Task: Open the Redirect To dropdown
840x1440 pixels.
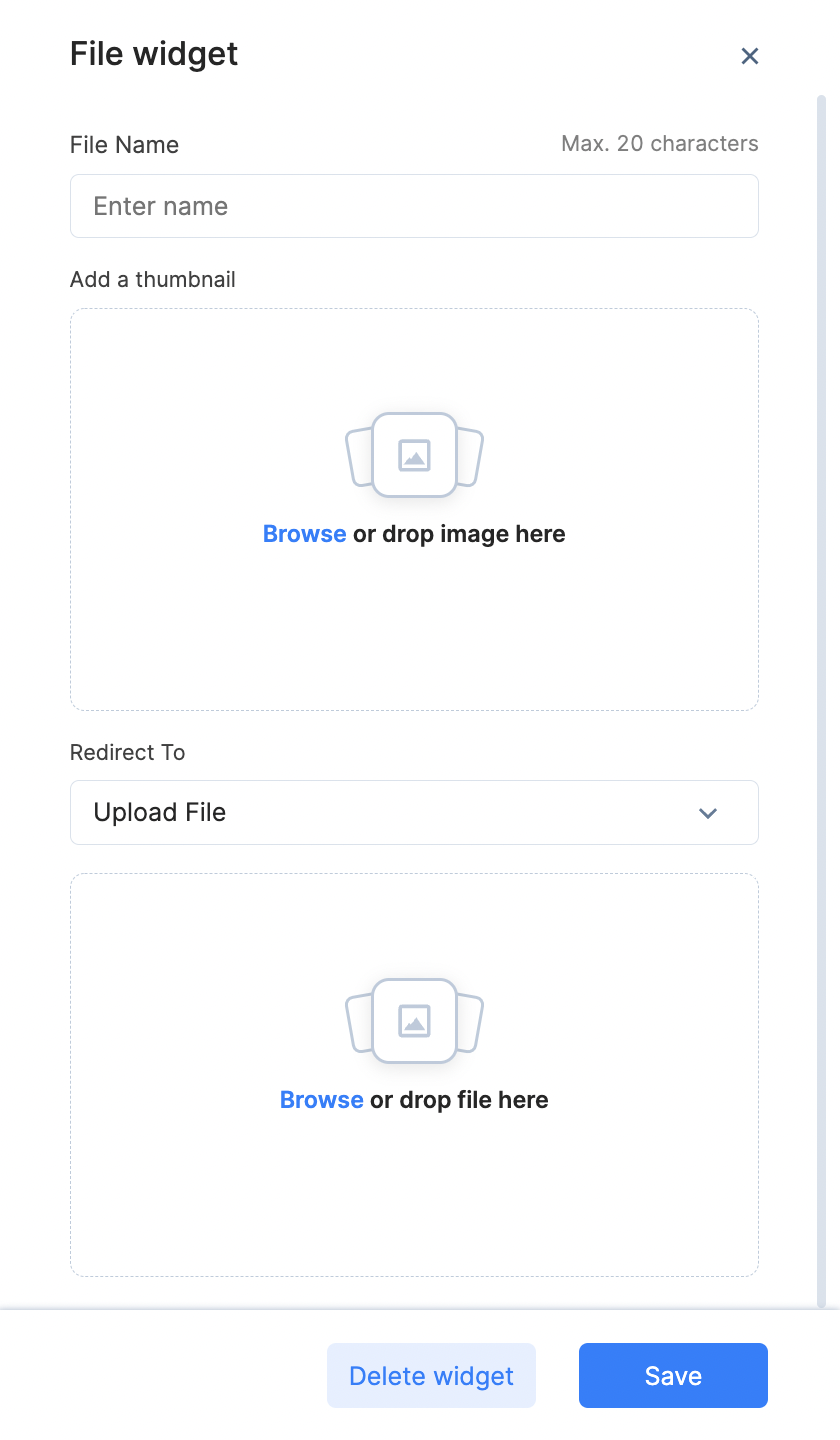Action: pos(414,812)
